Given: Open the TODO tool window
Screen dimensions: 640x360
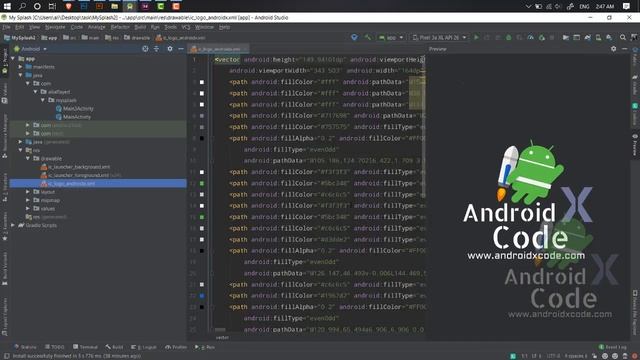Looking at the screenshot, I should tap(55, 347).
